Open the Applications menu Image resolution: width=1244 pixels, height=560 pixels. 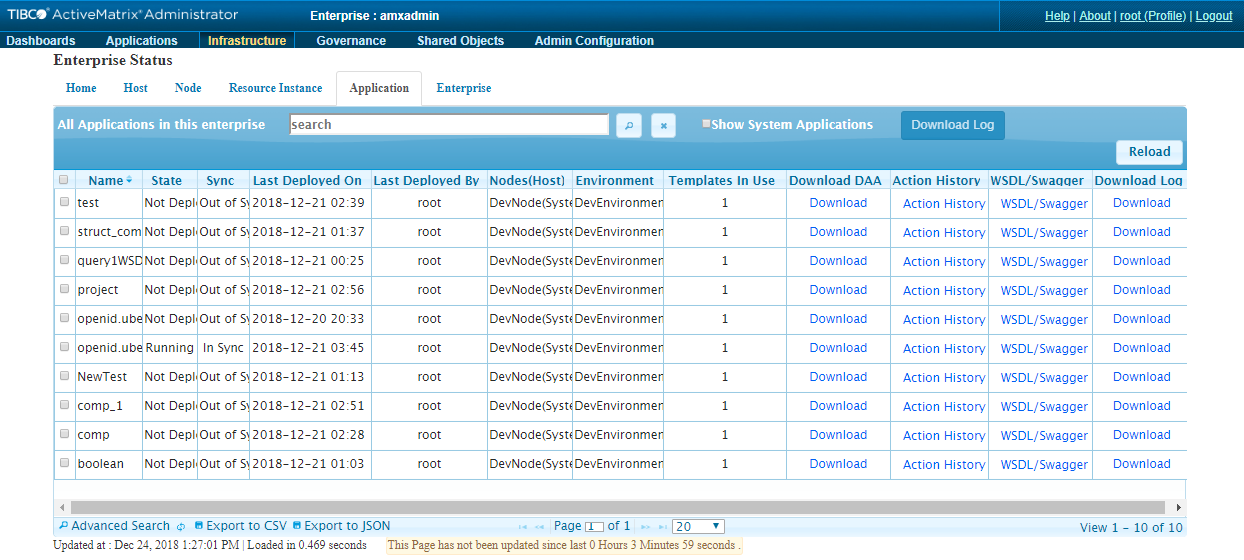point(142,41)
